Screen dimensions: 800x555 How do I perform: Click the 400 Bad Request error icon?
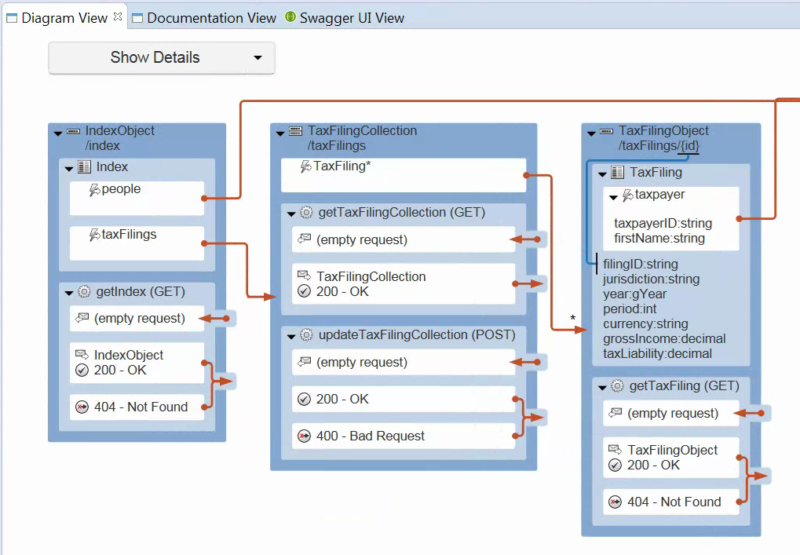point(304,436)
